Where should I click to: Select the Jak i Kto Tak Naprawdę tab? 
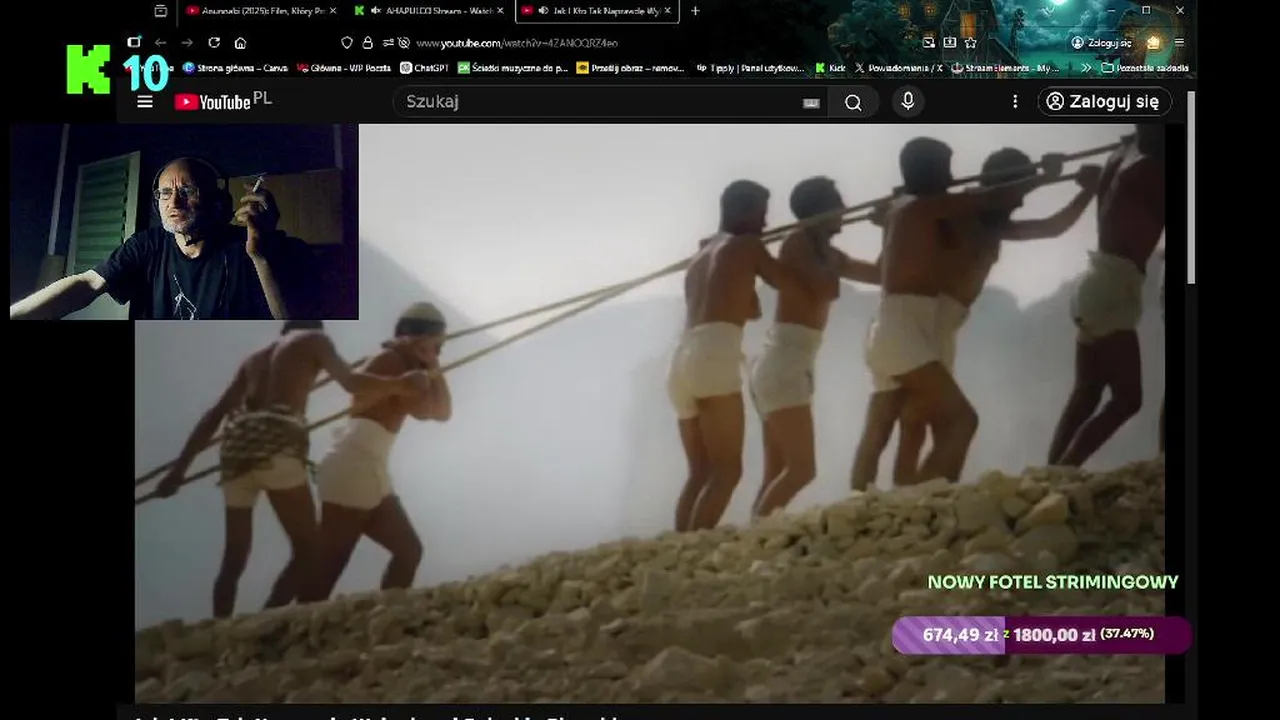pyautogui.click(x=596, y=11)
